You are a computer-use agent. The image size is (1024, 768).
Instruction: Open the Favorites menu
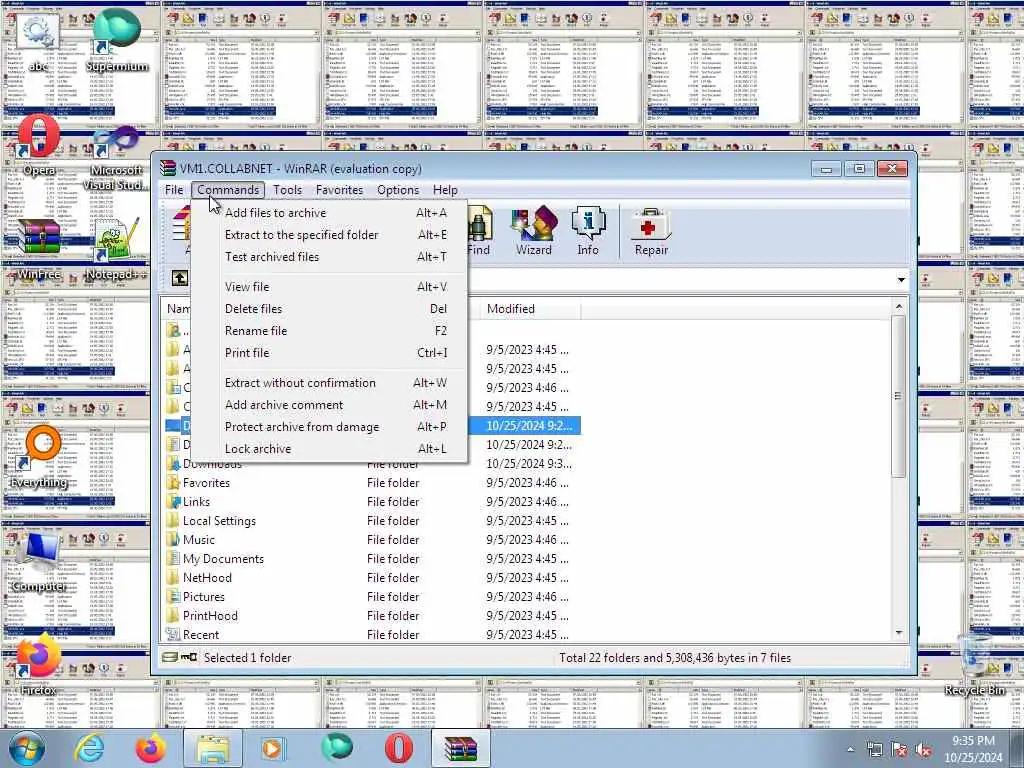coord(339,190)
